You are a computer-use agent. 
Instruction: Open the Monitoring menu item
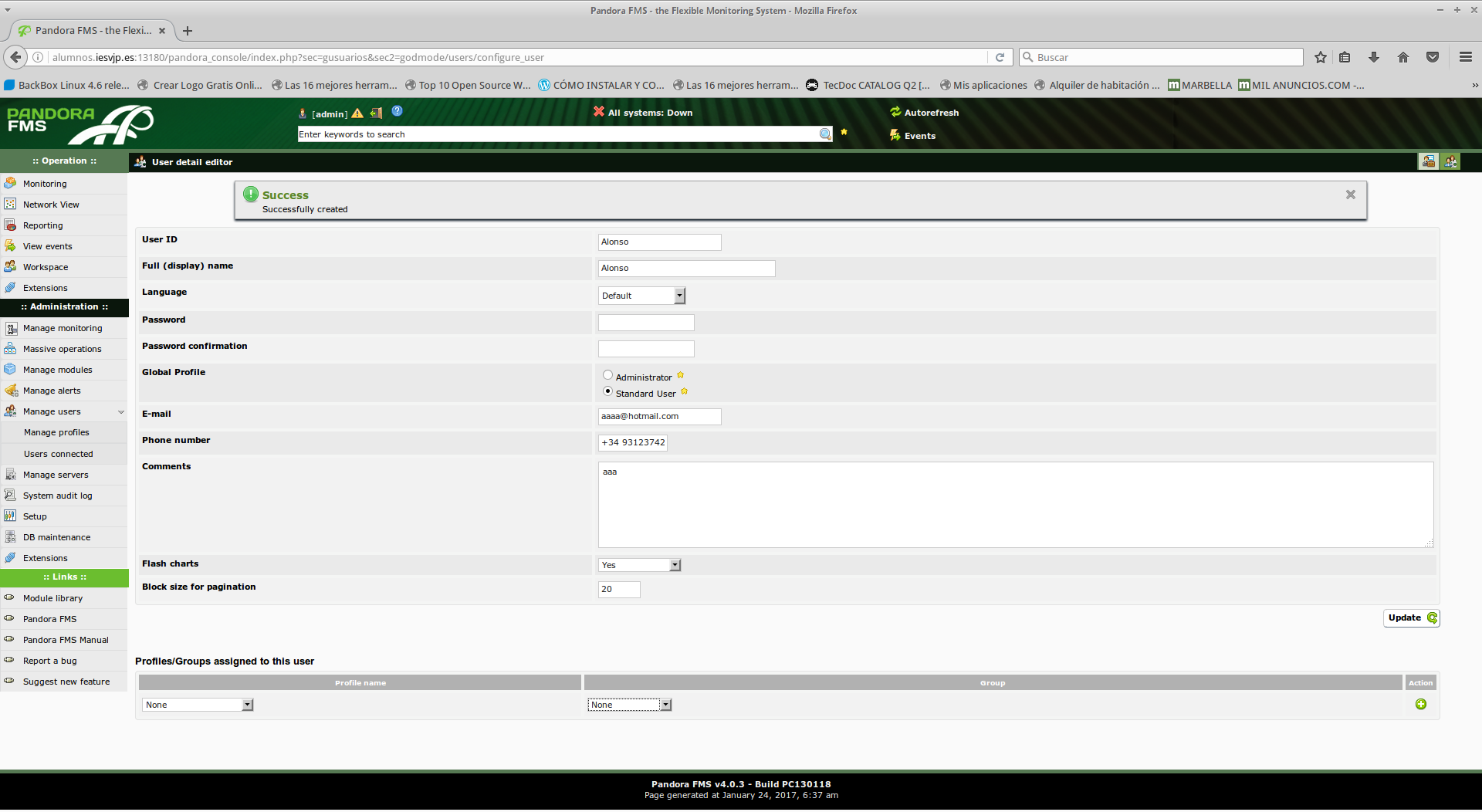[45, 184]
